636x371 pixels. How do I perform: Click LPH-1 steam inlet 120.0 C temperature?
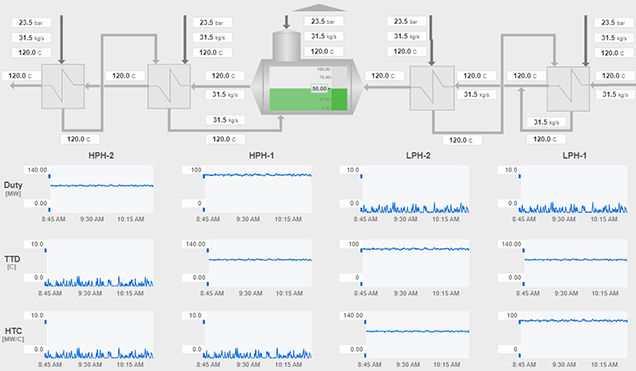click(614, 53)
